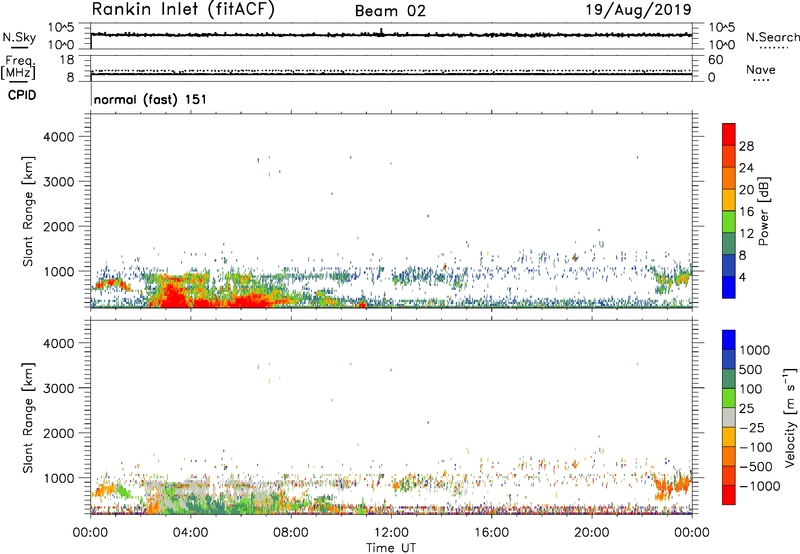Click the '60' tick on Nave axis
The height and width of the screenshot is (554, 800).
(715, 60)
